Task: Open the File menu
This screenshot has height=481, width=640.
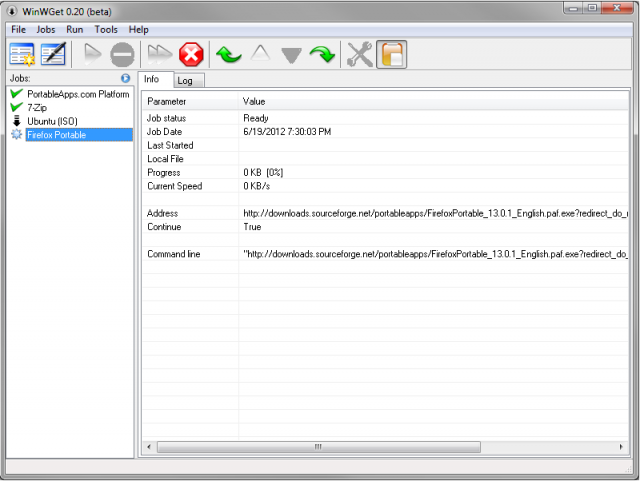Action: (x=19, y=30)
